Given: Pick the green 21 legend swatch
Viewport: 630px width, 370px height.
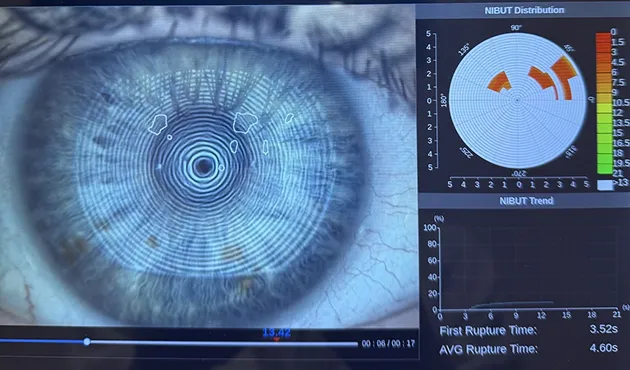Looking at the screenshot, I should (604, 169).
